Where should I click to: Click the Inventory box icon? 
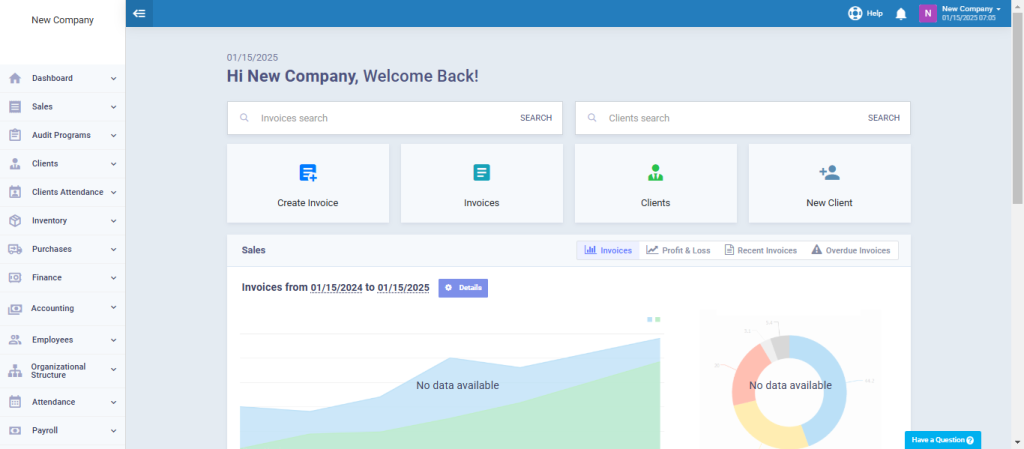(x=15, y=221)
